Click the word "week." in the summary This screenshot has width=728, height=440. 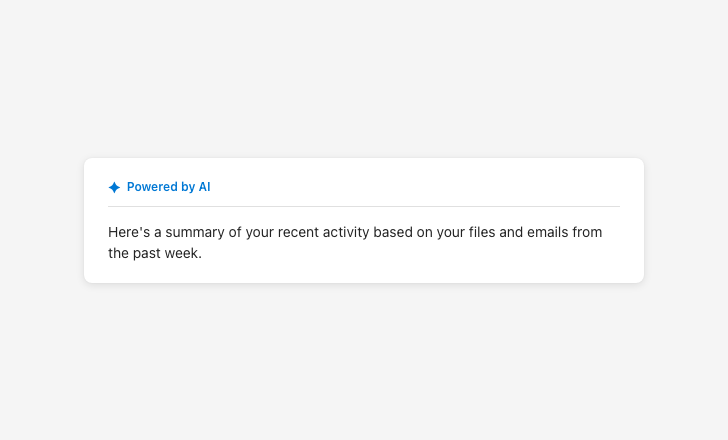tap(183, 254)
